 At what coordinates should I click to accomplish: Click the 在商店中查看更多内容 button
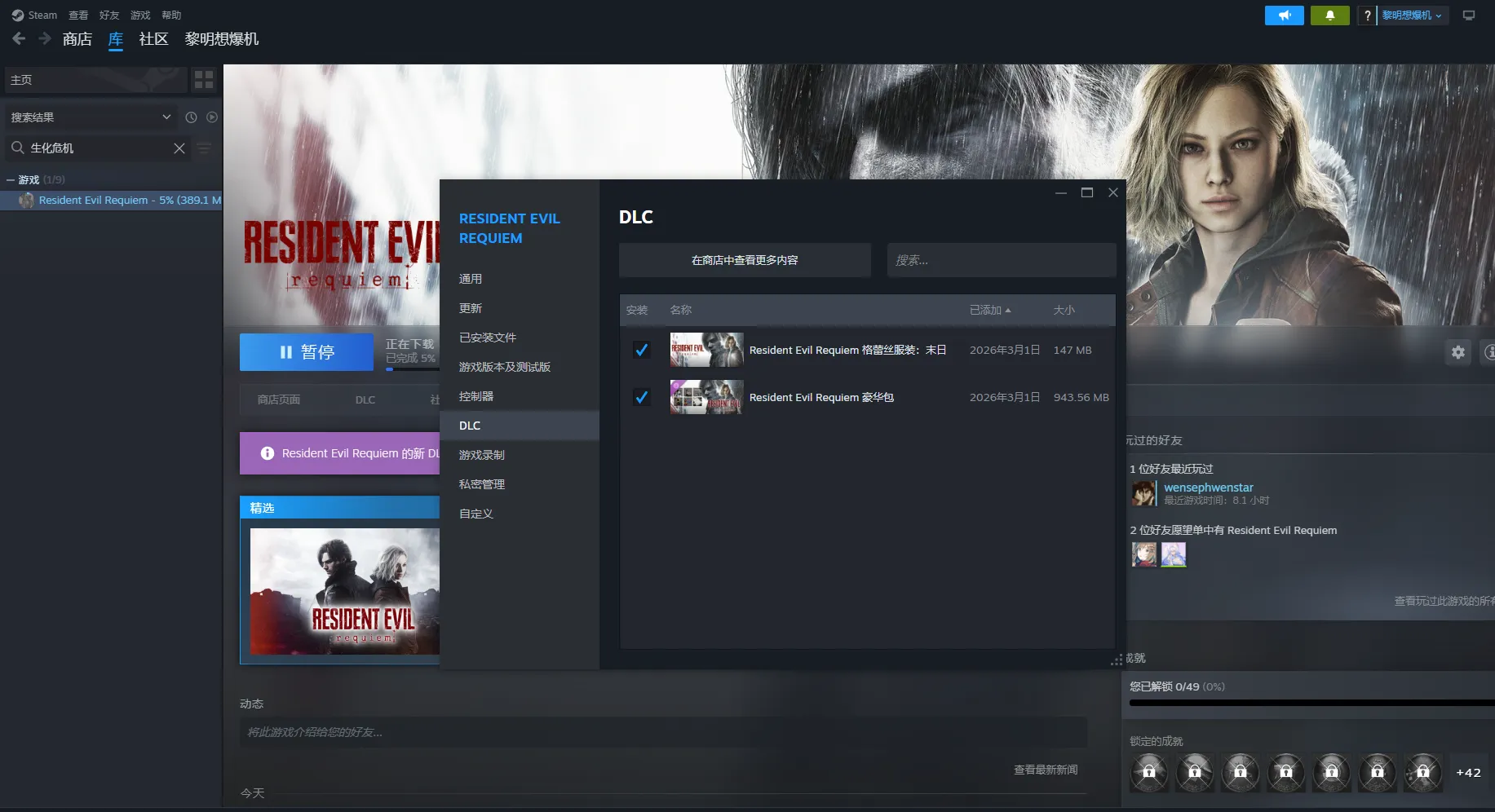[745, 261]
